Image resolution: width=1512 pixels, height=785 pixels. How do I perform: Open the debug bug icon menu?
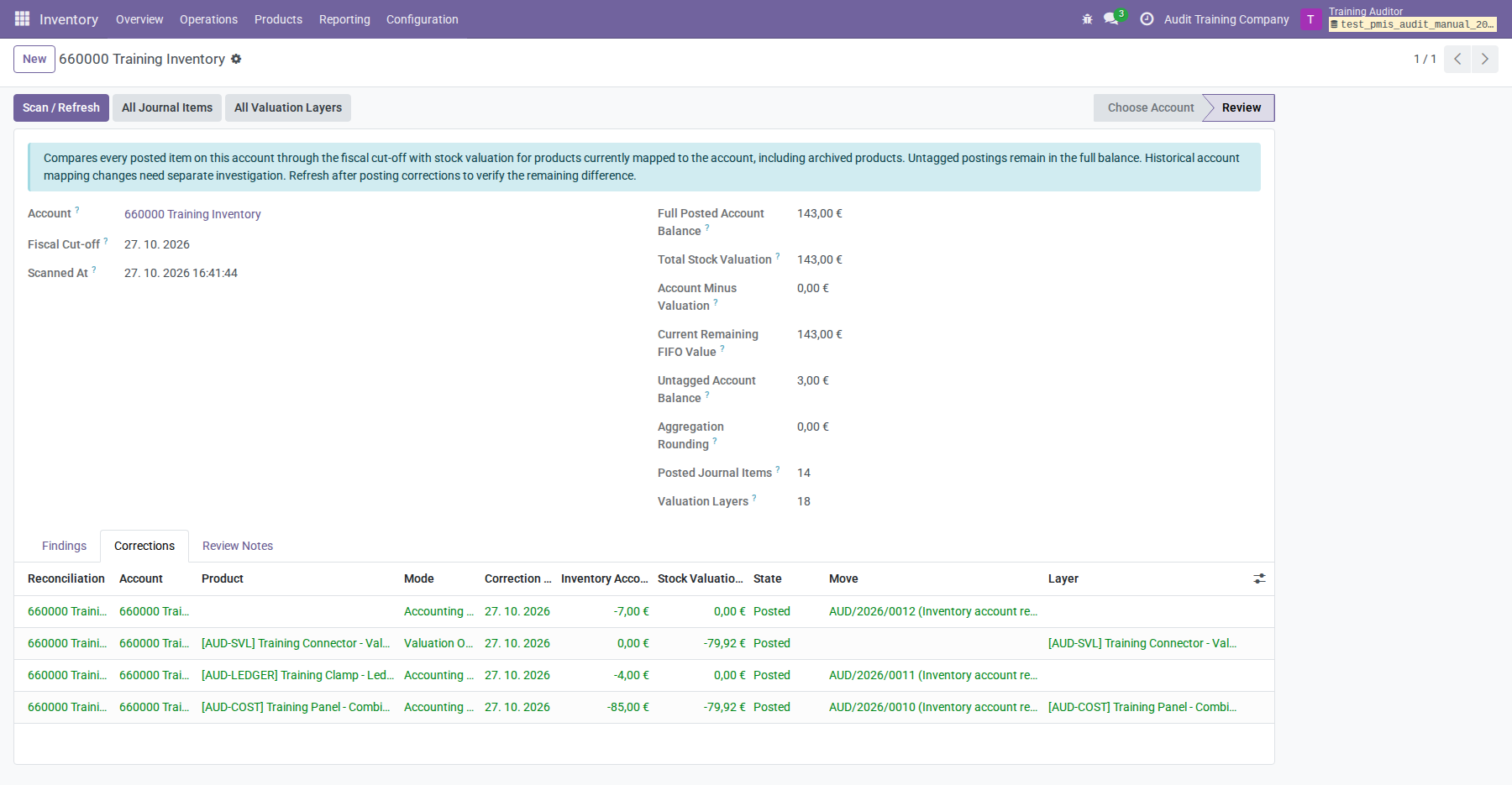click(x=1087, y=18)
